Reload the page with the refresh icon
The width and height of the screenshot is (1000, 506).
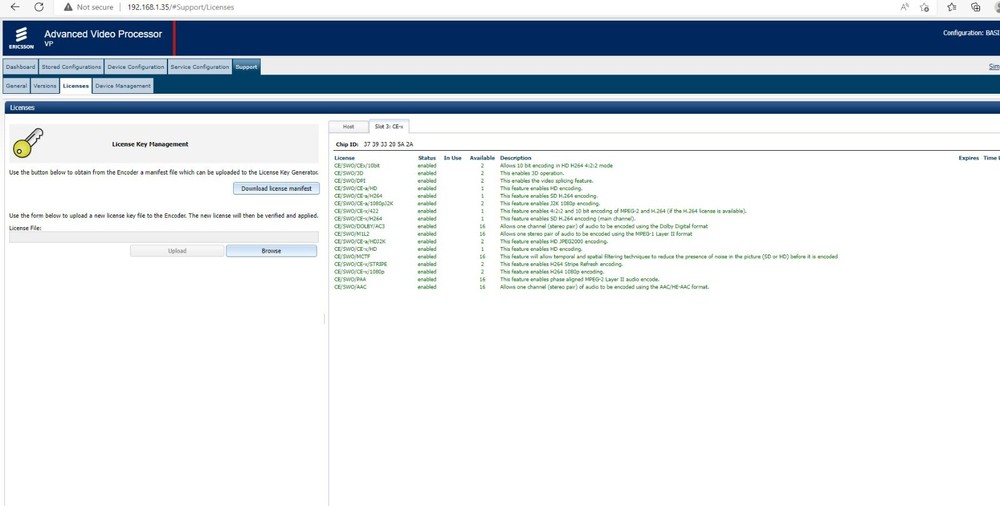click(x=39, y=7)
